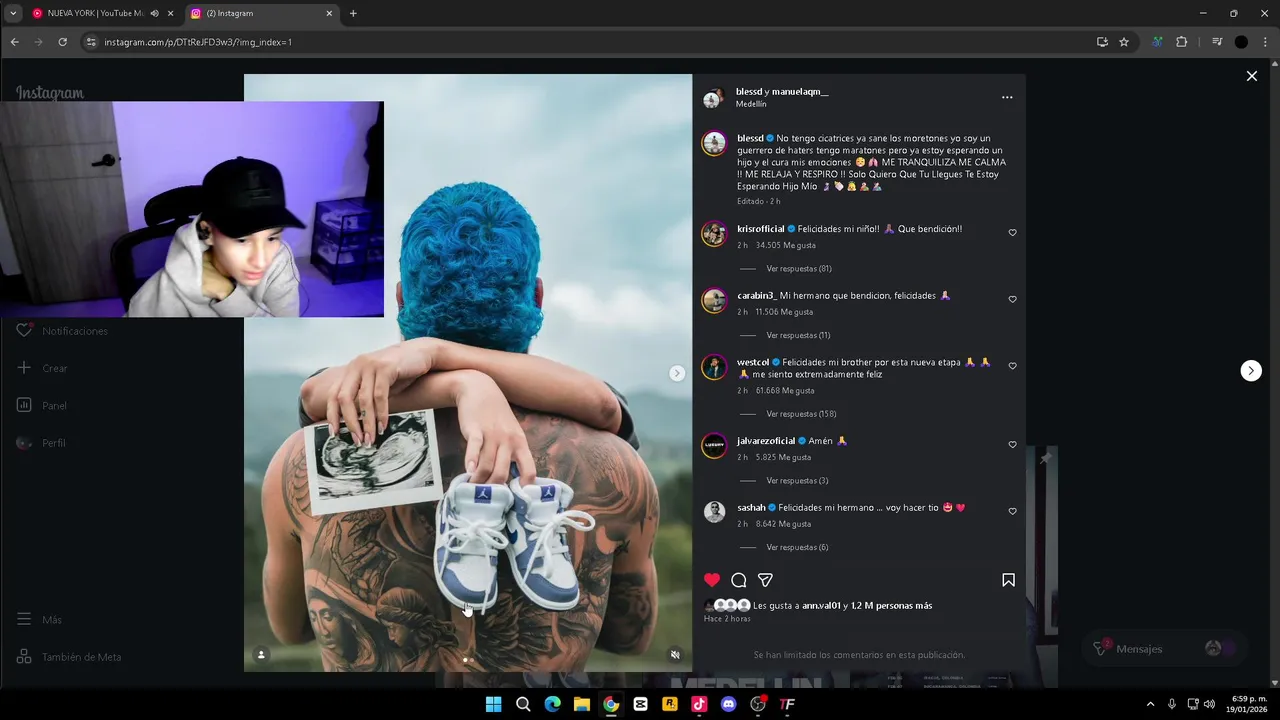
Task: Go to the next post with the arrow
Action: pos(1251,371)
